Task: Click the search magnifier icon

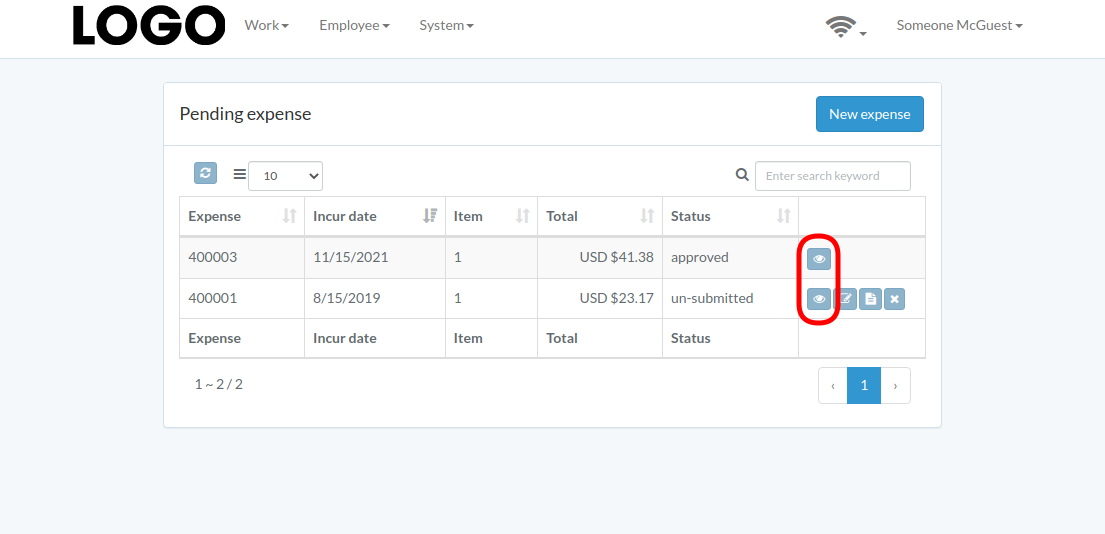Action: (742, 175)
